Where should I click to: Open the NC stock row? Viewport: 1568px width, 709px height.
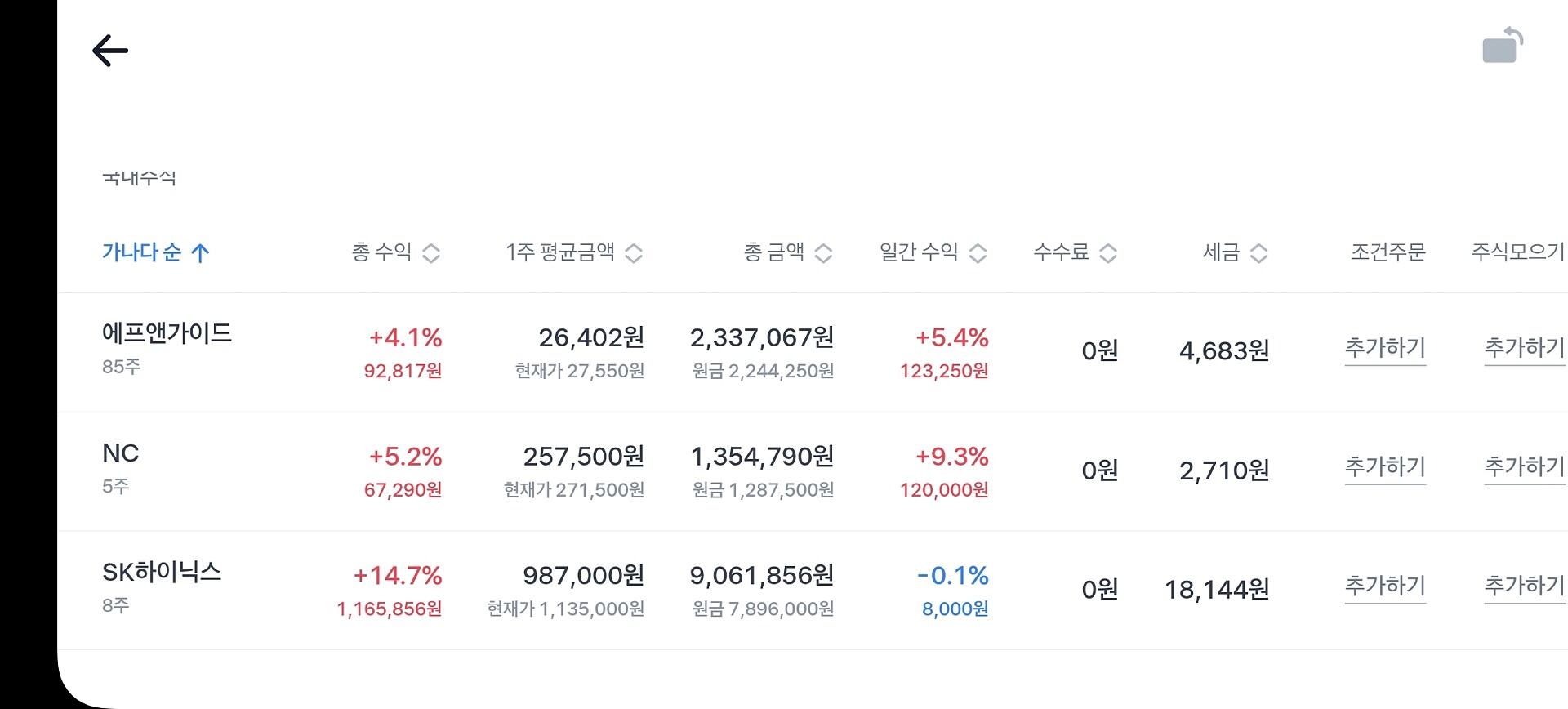(121, 467)
